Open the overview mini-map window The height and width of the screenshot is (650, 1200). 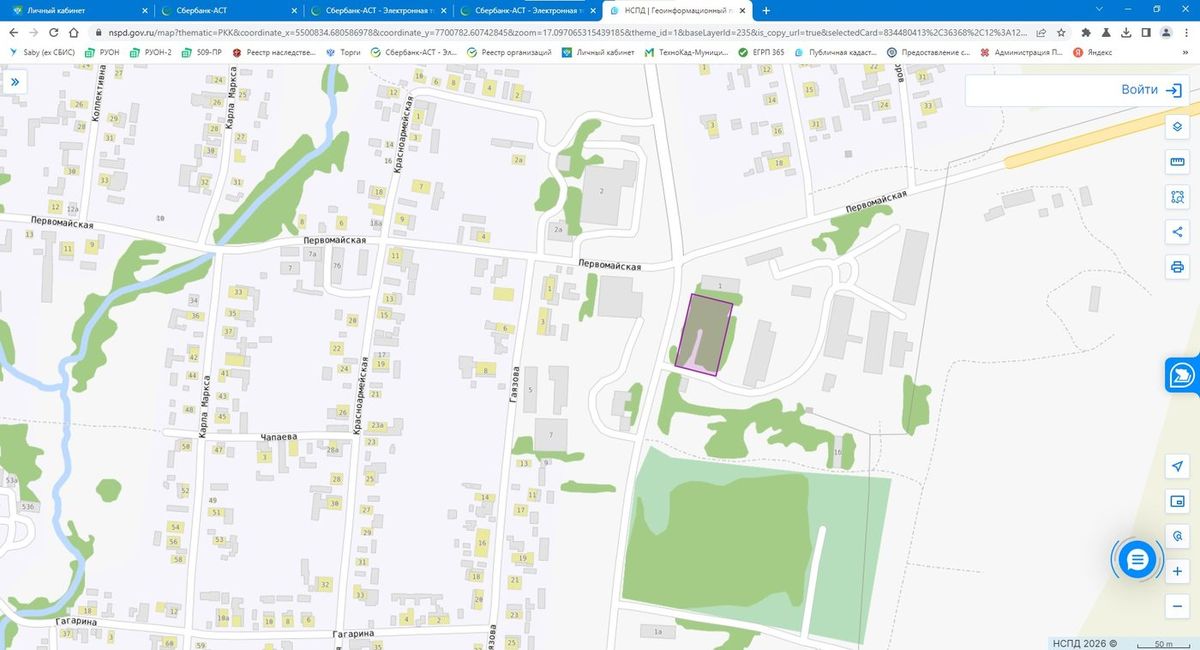tap(1177, 502)
